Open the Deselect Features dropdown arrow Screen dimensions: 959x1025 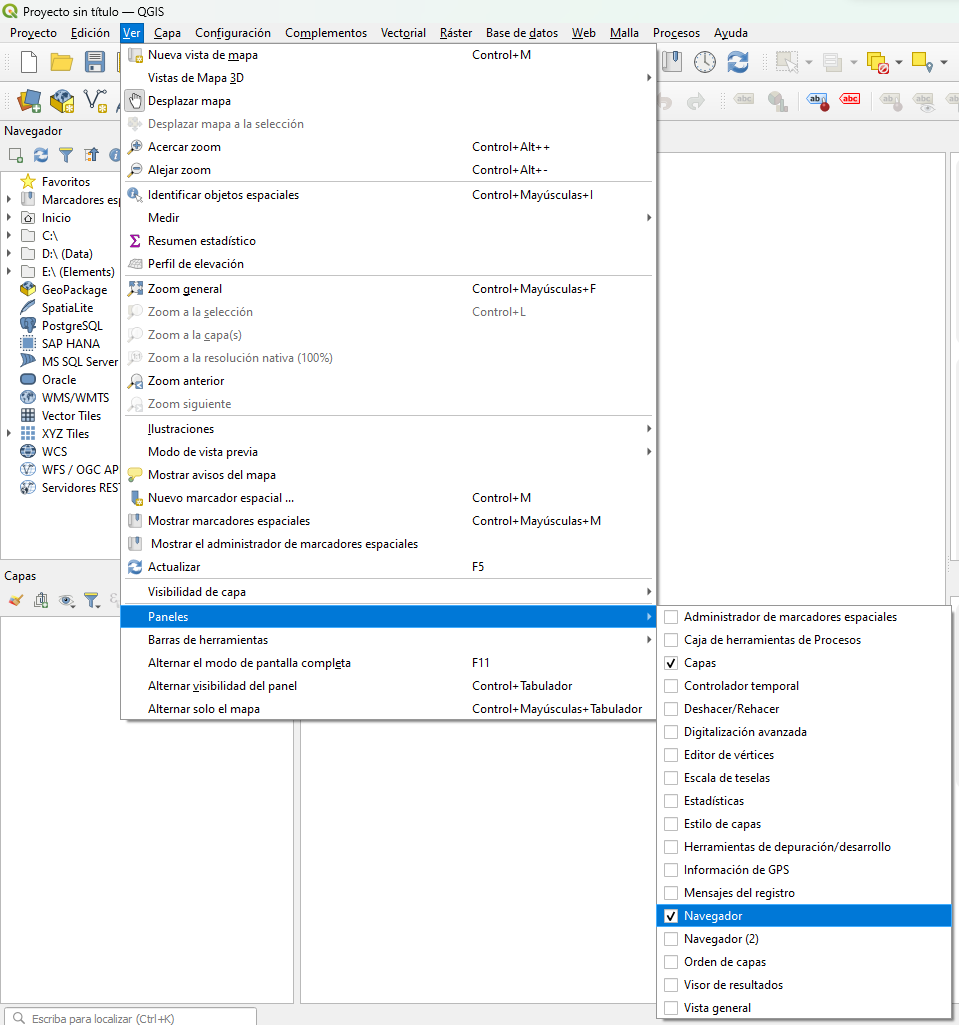click(899, 63)
